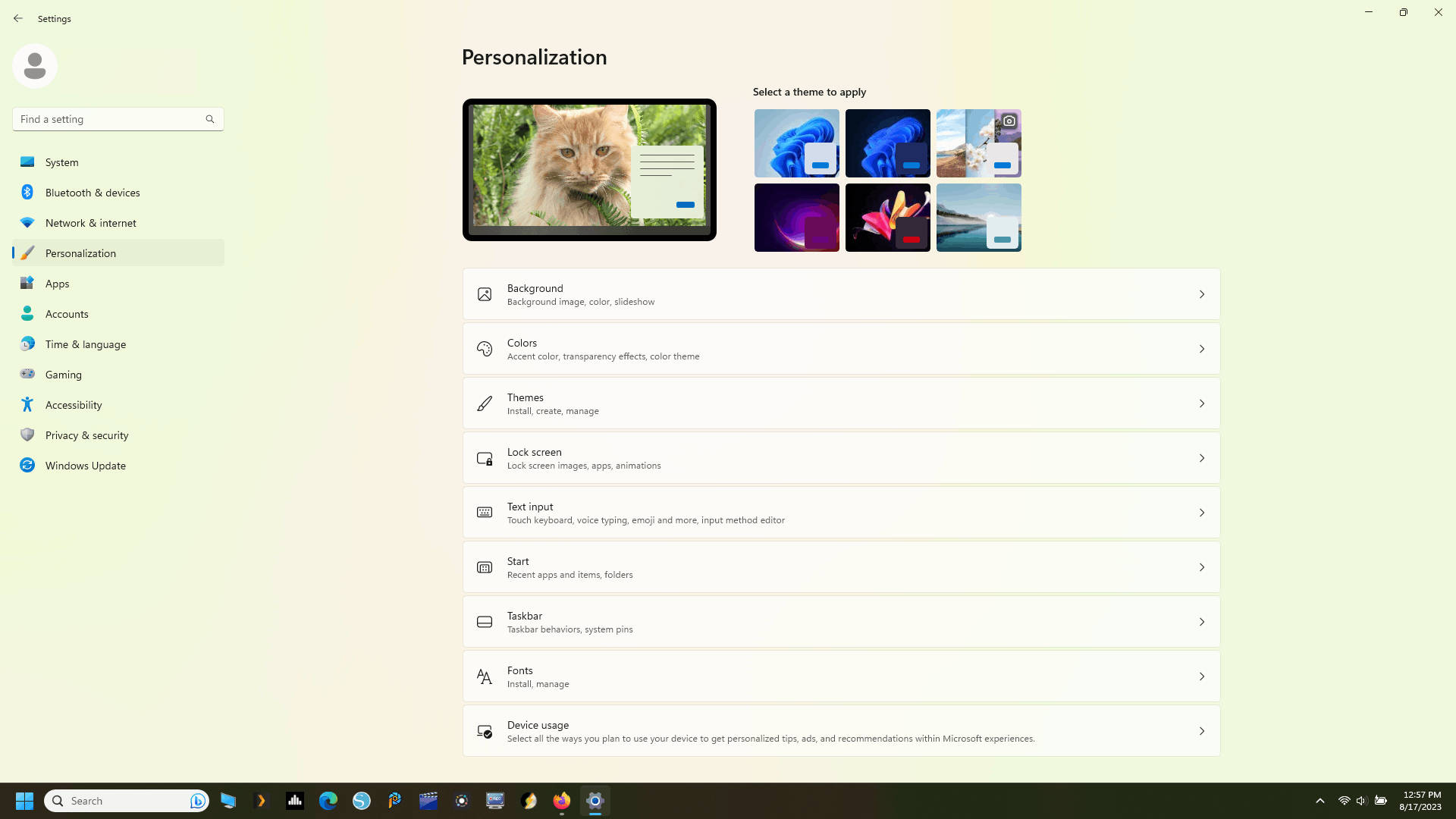Open Privacy & security settings

pyautogui.click(x=86, y=435)
